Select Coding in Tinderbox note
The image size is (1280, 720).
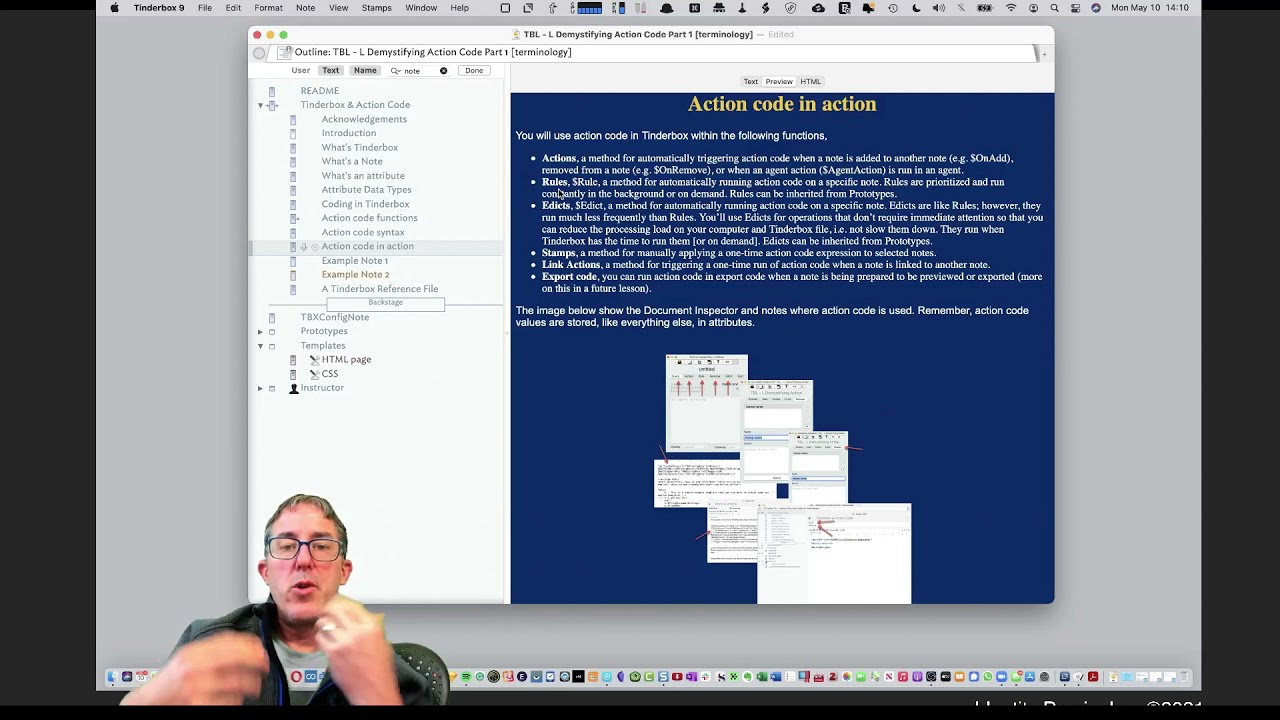pyautogui.click(x=365, y=204)
